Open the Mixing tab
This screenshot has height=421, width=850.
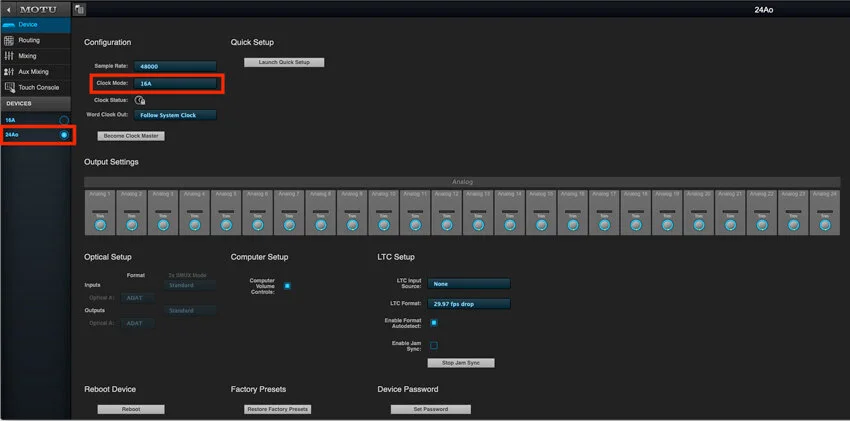click(35, 56)
